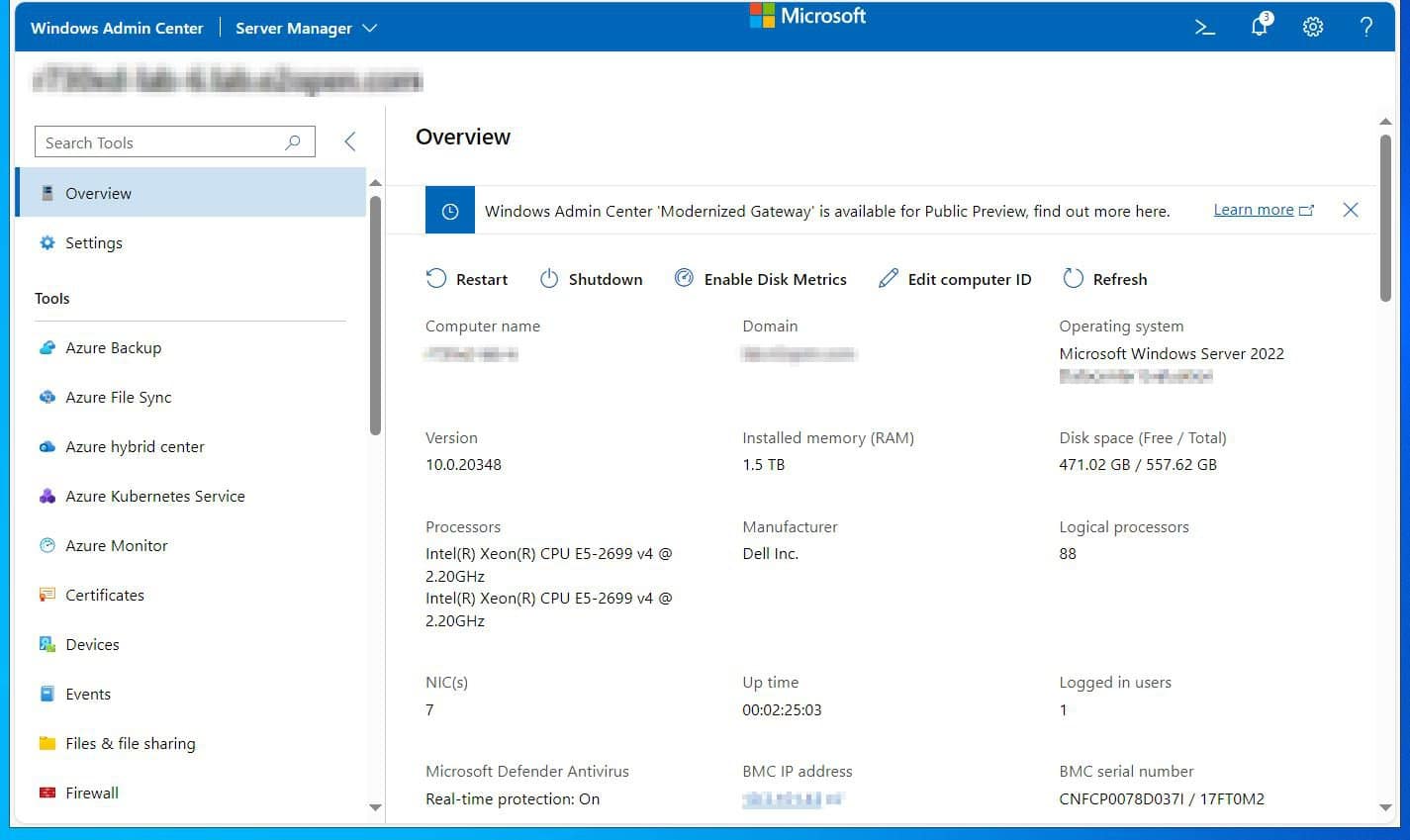Open the PowerShell console icon
Viewport: 1410px width, 840px height.
1204,27
